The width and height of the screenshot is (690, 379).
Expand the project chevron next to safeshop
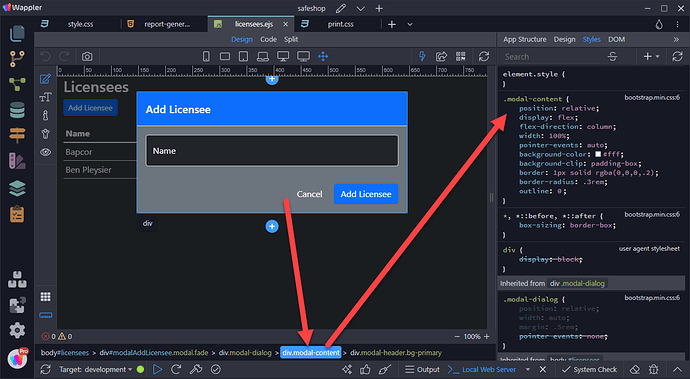(x=360, y=8)
